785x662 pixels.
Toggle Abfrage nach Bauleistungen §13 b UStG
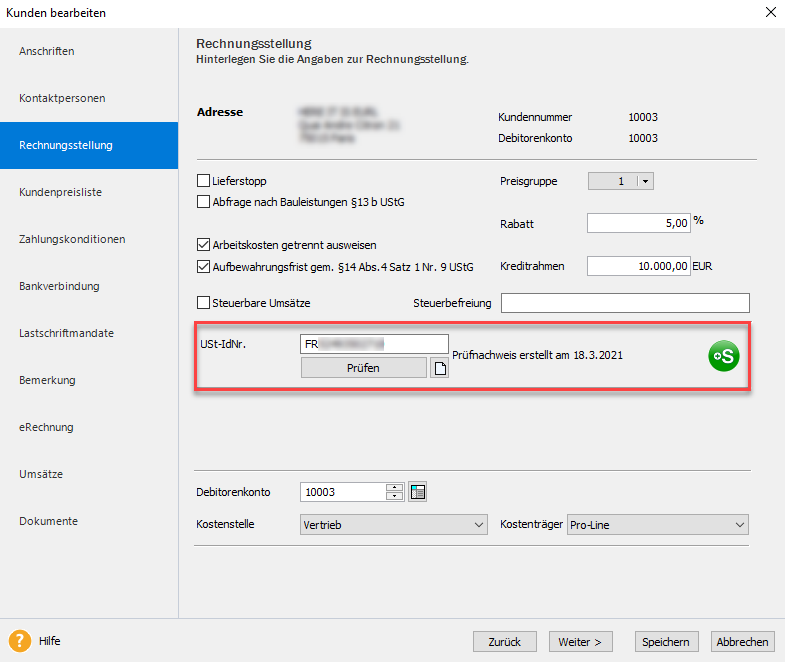tap(204, 201)
